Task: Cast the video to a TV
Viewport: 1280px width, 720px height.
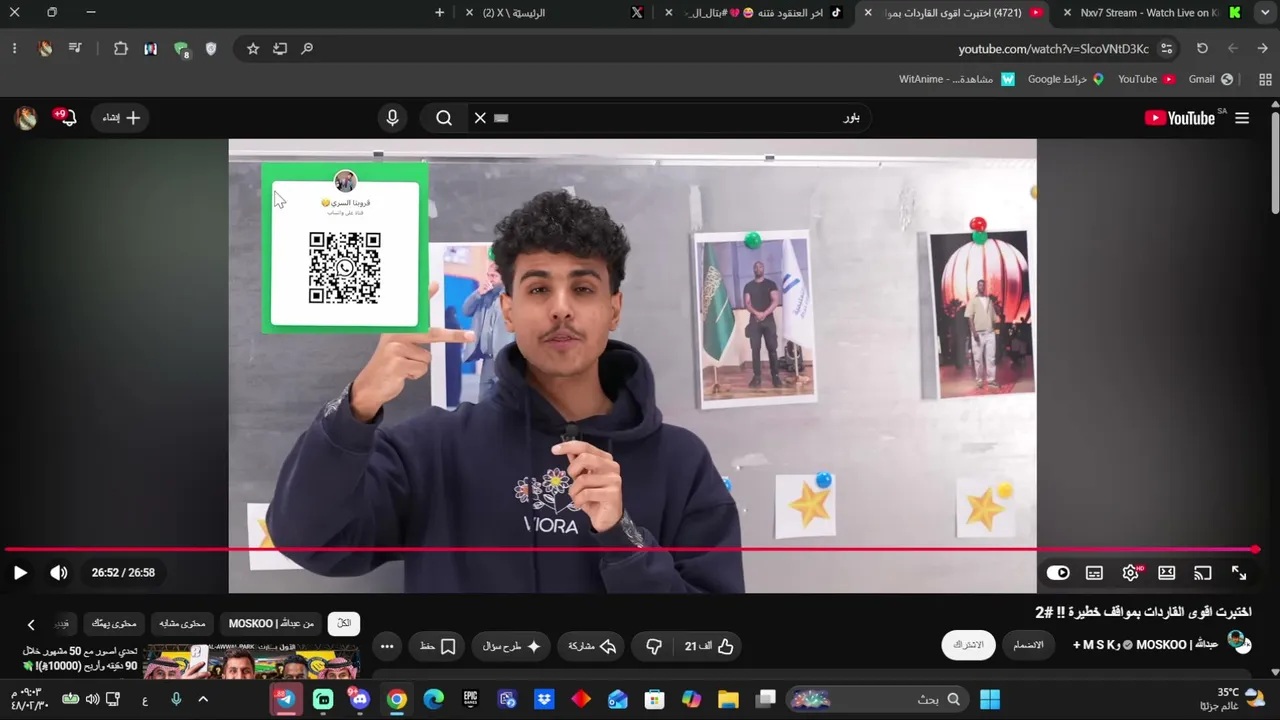Action: [x=1202, y=573]
